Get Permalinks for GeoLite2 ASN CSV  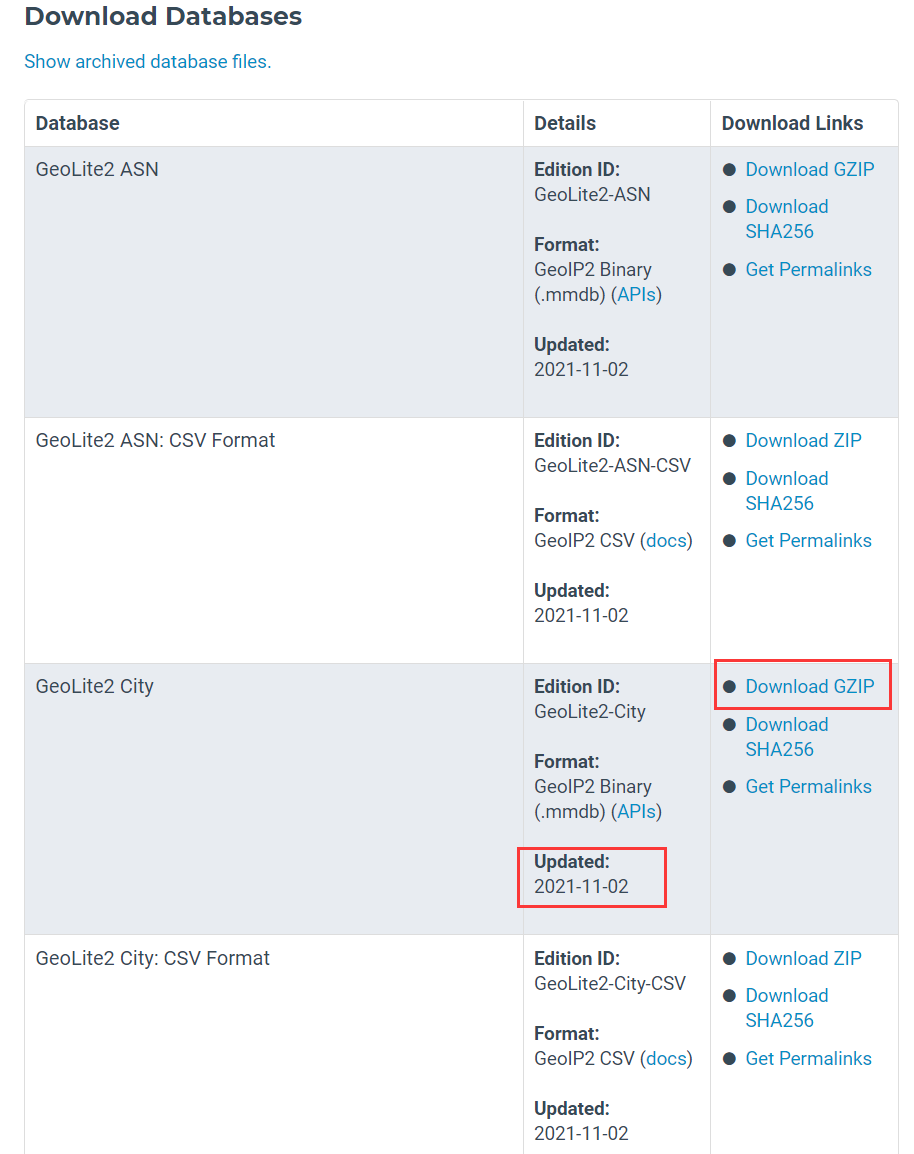click(x=808, y=540)
